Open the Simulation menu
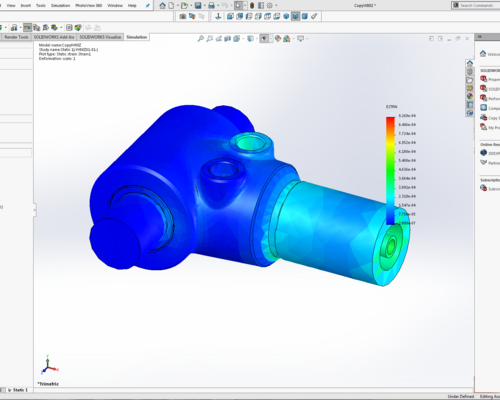 click(60, 5)
